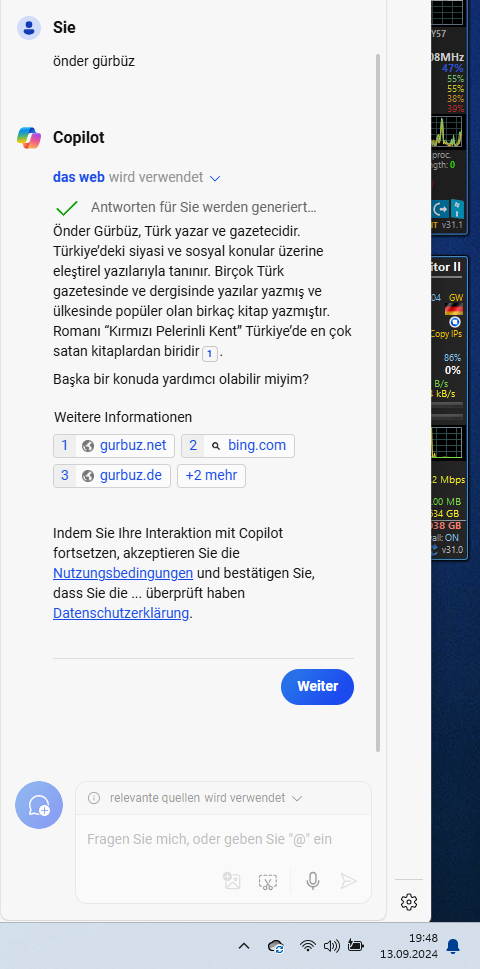
Task: Click the 47% CPU usage value
Action: click(453, 68)
